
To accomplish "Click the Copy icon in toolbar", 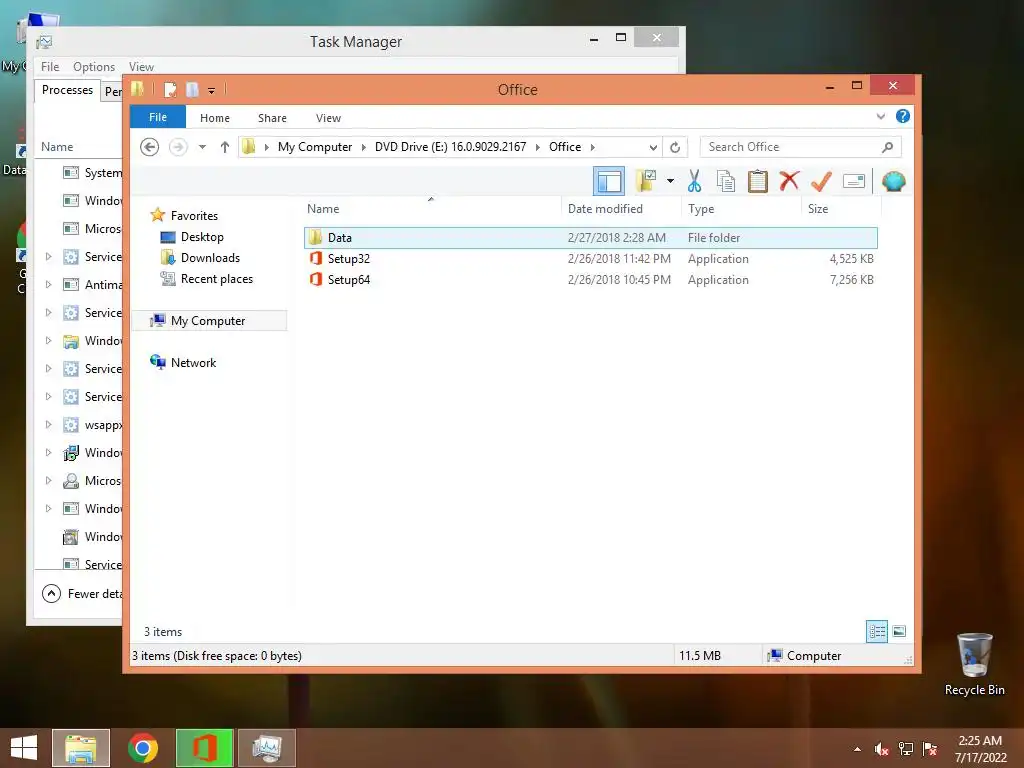I will click(726, 181).
